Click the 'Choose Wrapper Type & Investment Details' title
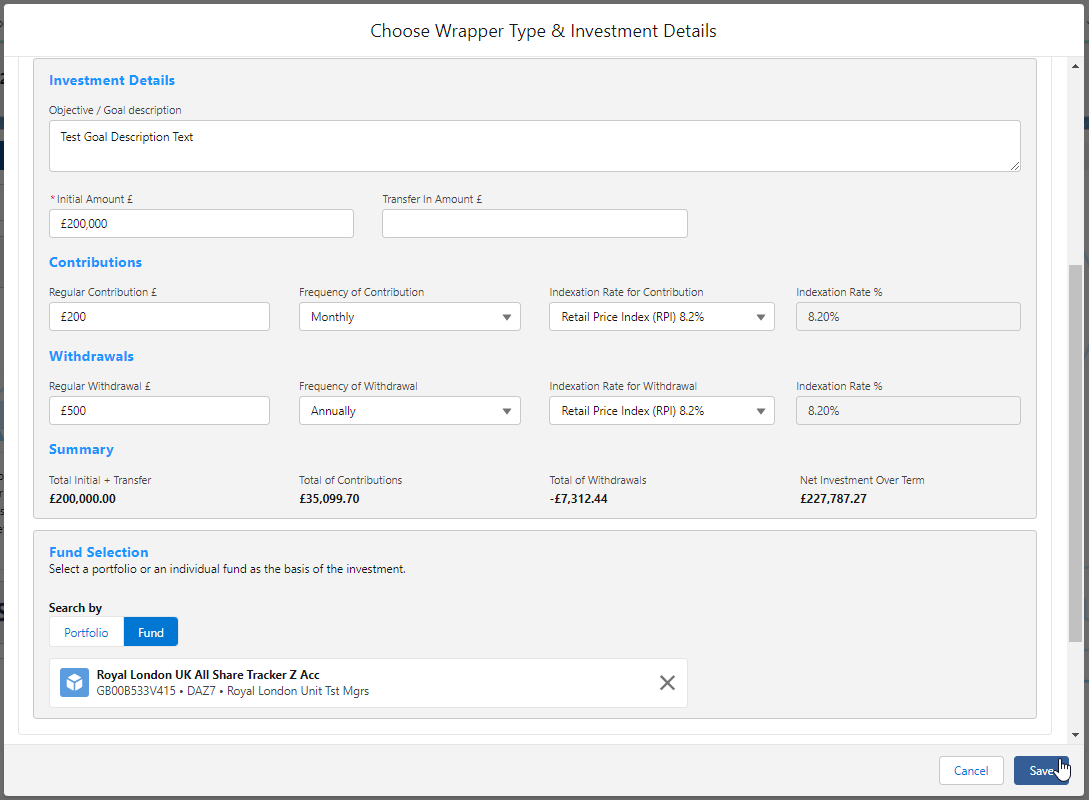Image resolution: width=1089 pixels, height=800 pixels. pos(543,31)
